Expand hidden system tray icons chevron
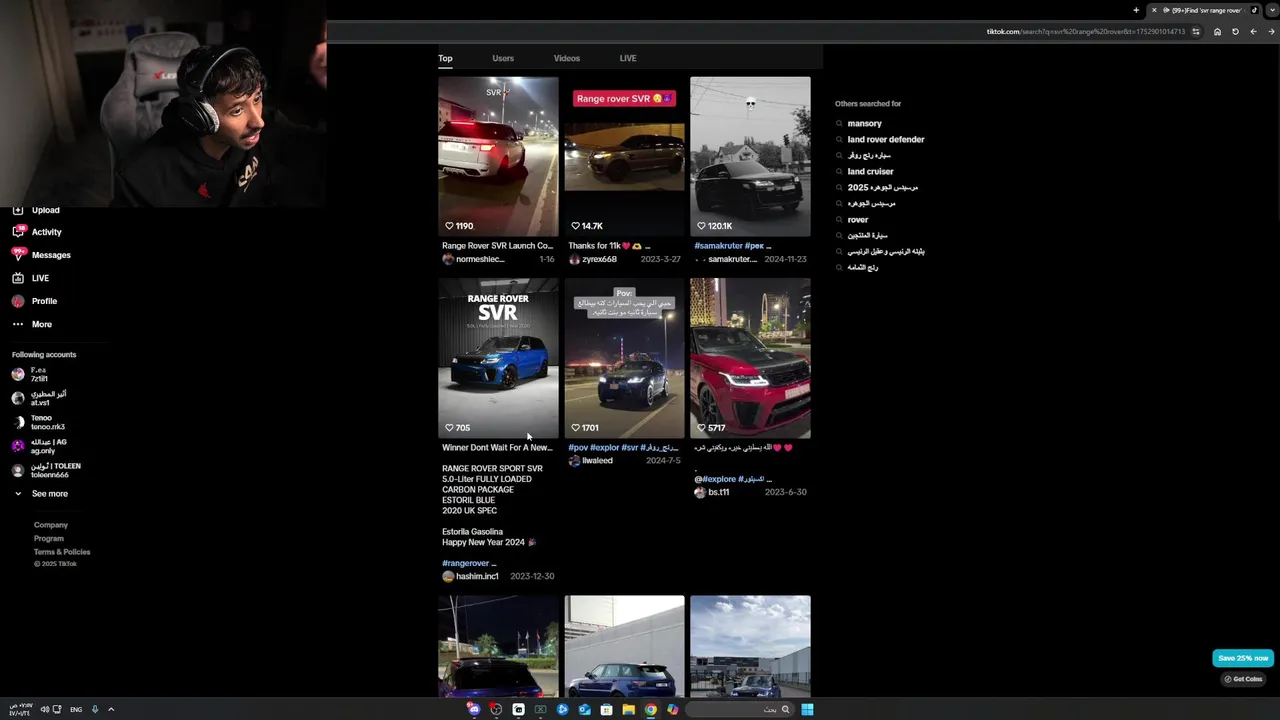This screenshot has height=720, width=1280. pos(111,709)
